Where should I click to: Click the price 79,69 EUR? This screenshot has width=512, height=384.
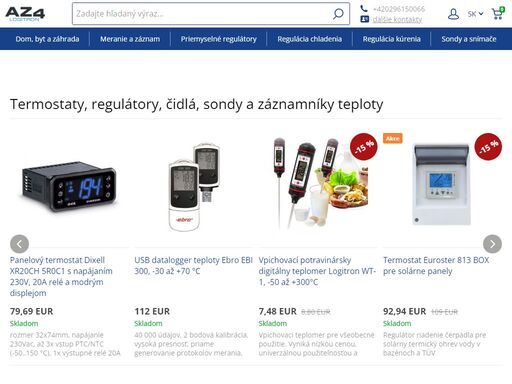(x=31, y=311)
